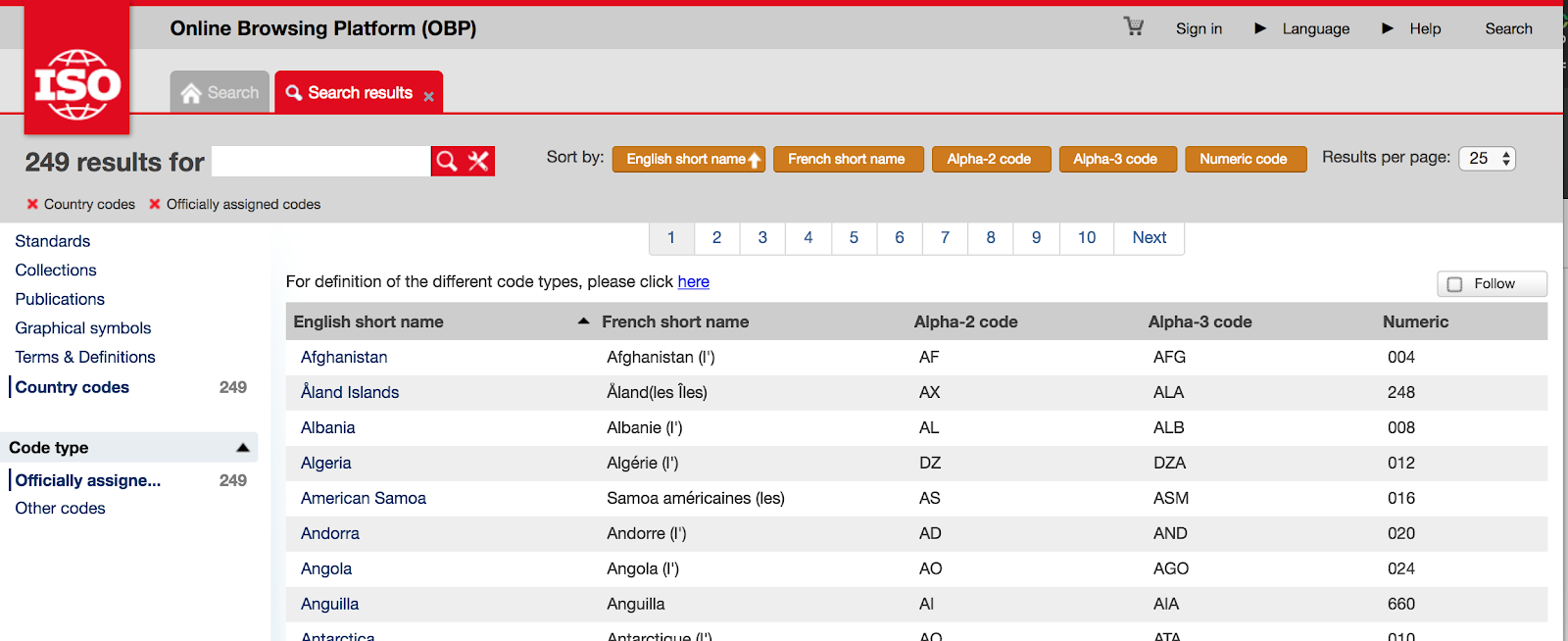Expand the Help menu

pos(1411,28)
